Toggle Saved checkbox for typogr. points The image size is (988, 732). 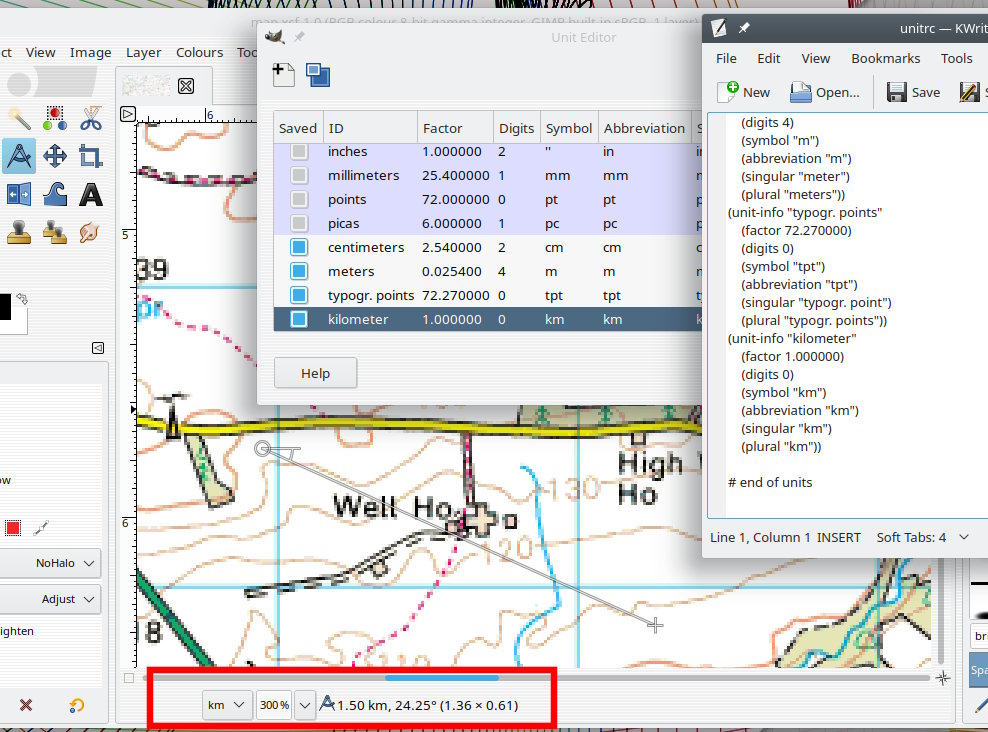[298, 295]
